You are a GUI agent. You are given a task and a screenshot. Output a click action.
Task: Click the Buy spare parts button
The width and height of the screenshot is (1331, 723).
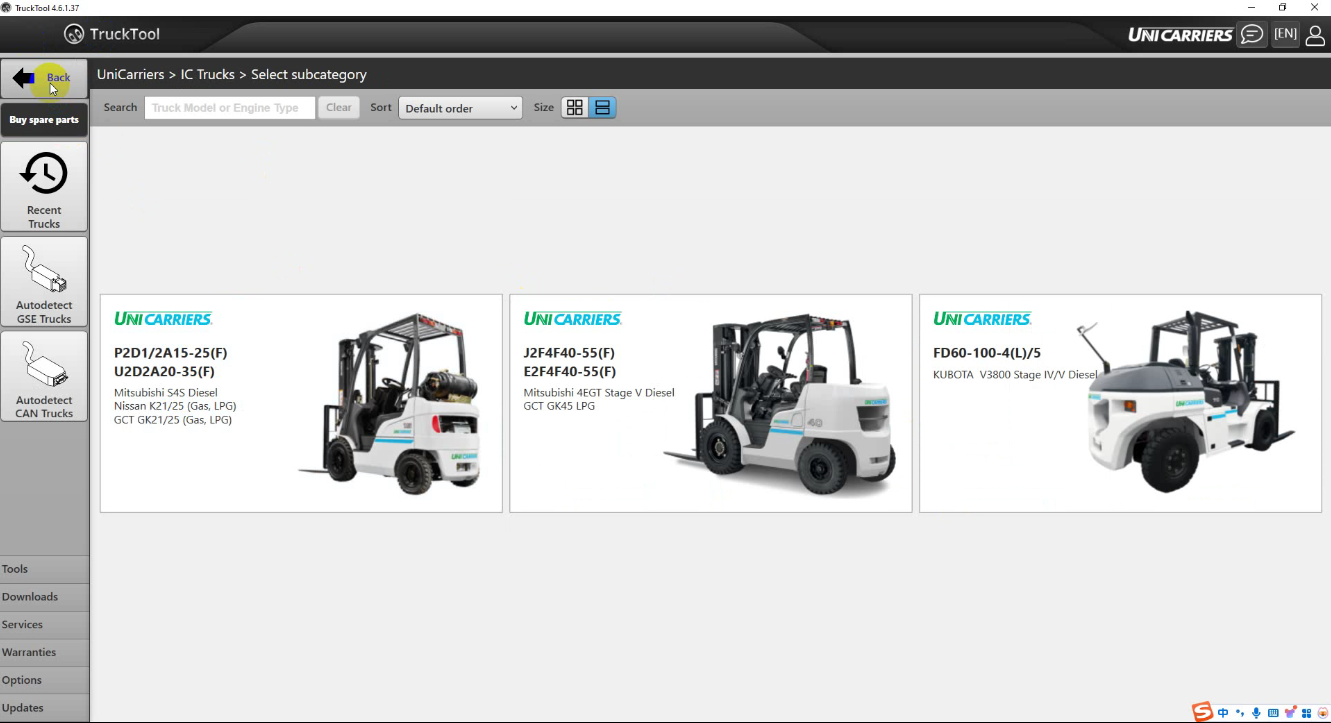pyautogui.click(x=44, y=120)
